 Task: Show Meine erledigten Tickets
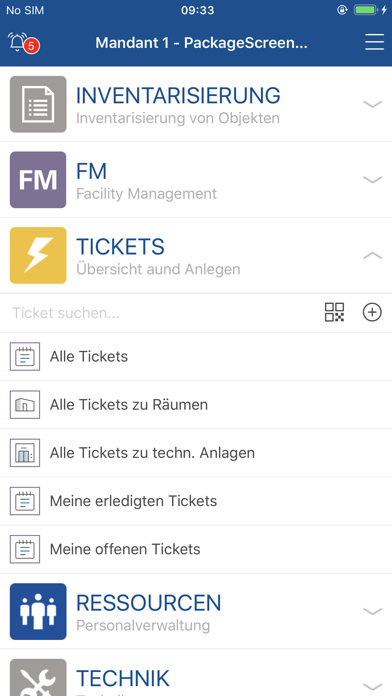click(x=196, y=501)
